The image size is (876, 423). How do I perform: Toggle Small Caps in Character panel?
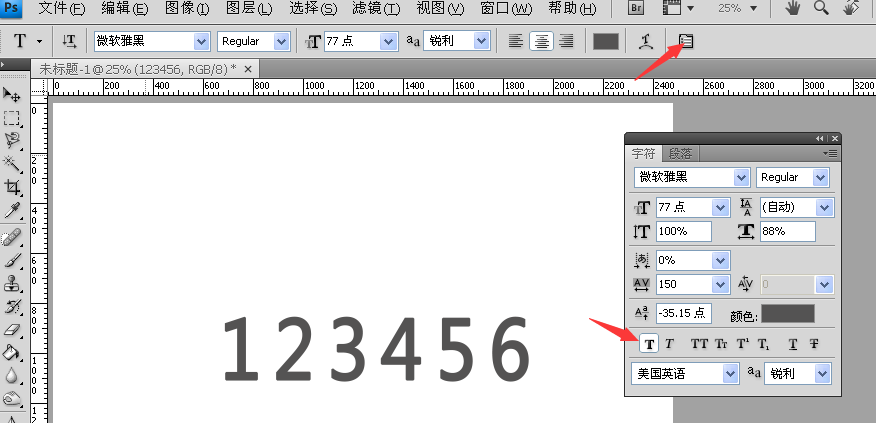point(721,344)
